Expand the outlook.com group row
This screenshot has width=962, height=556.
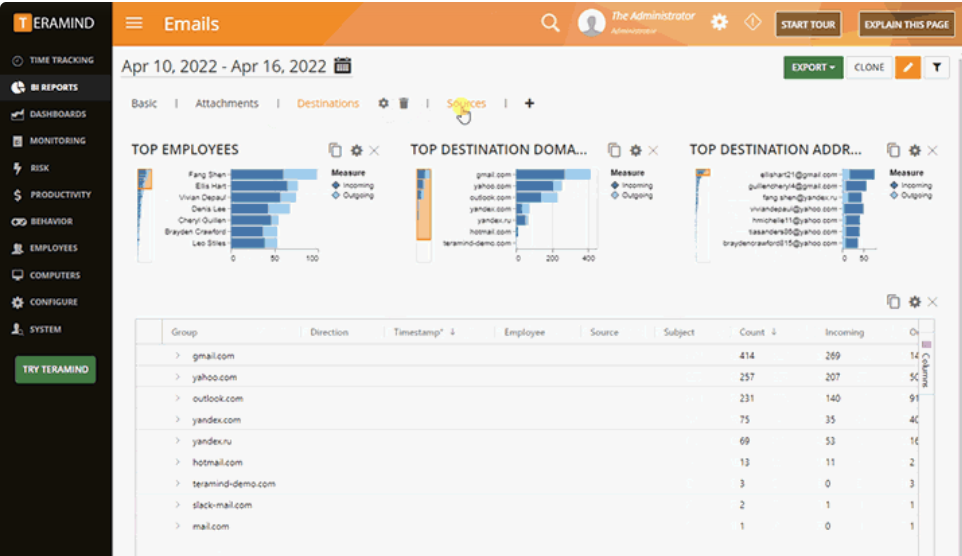pos(177,398)
